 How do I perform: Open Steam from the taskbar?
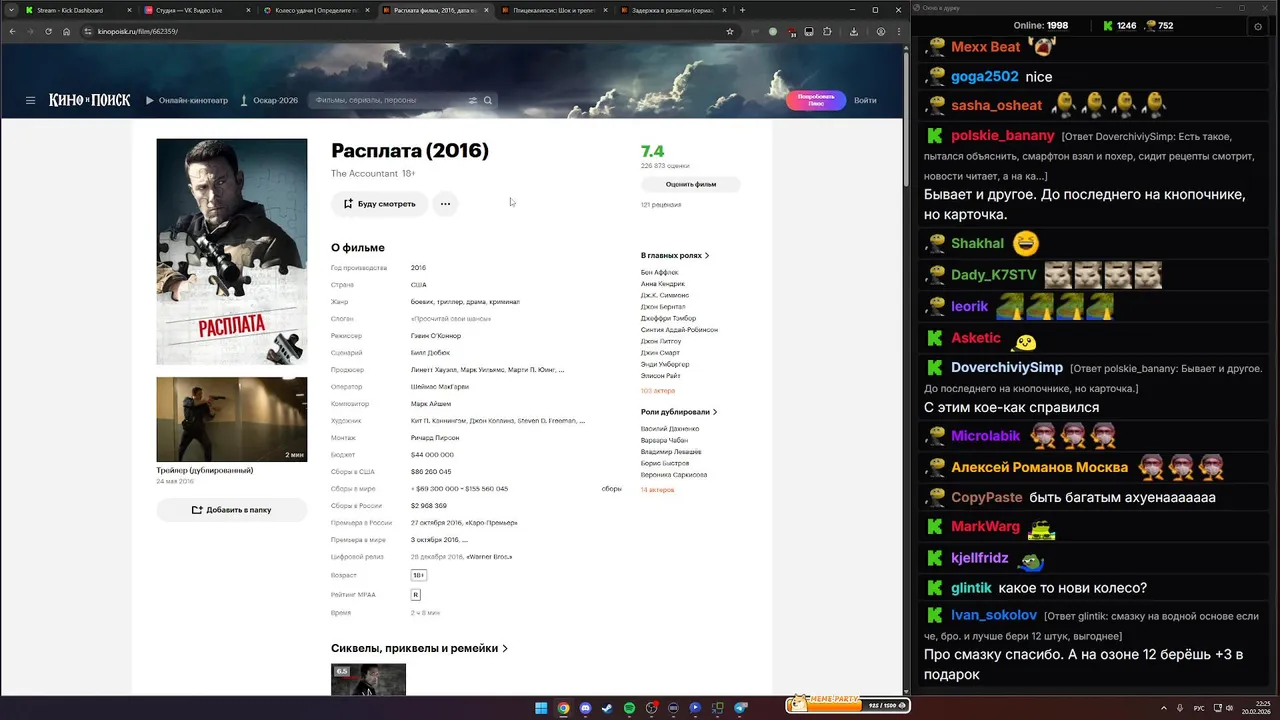607,708
